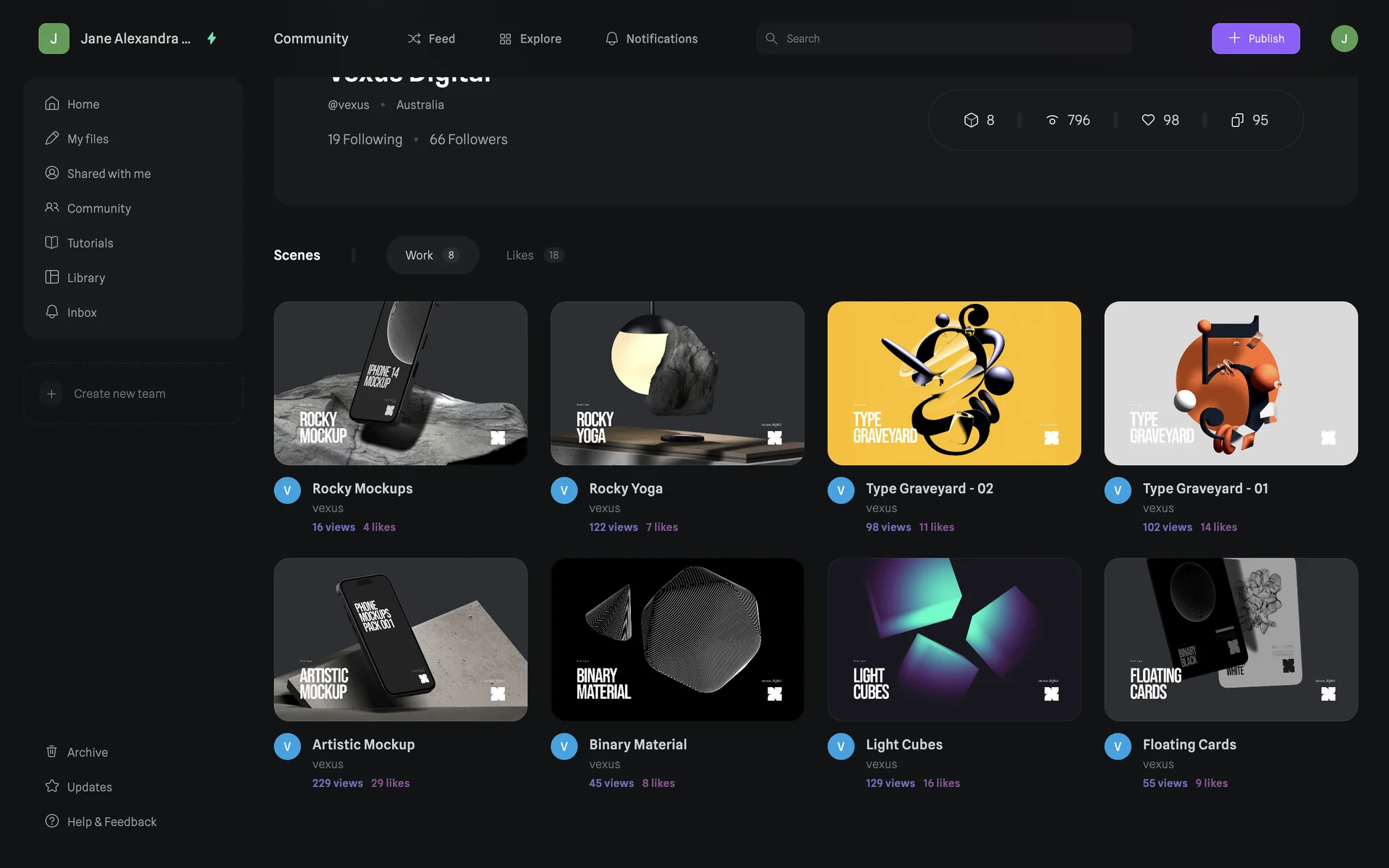This screenshot has height=868, width=1389.
Task: Open the Light Cubes scene thumbnail
Action: tap(953, 639)
